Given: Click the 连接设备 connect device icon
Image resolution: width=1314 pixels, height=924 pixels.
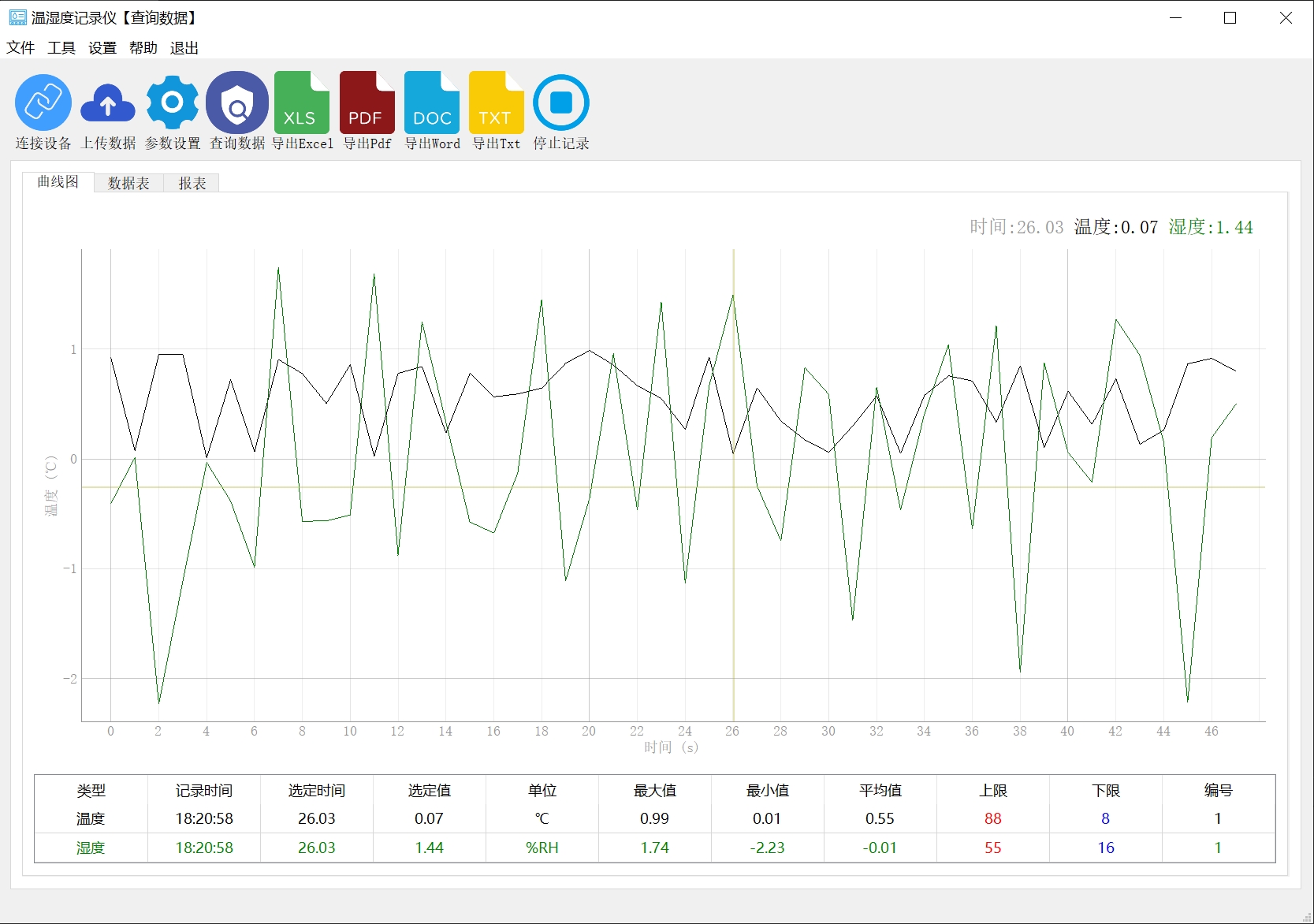Looking at the screenshot, I should (43, 102).
